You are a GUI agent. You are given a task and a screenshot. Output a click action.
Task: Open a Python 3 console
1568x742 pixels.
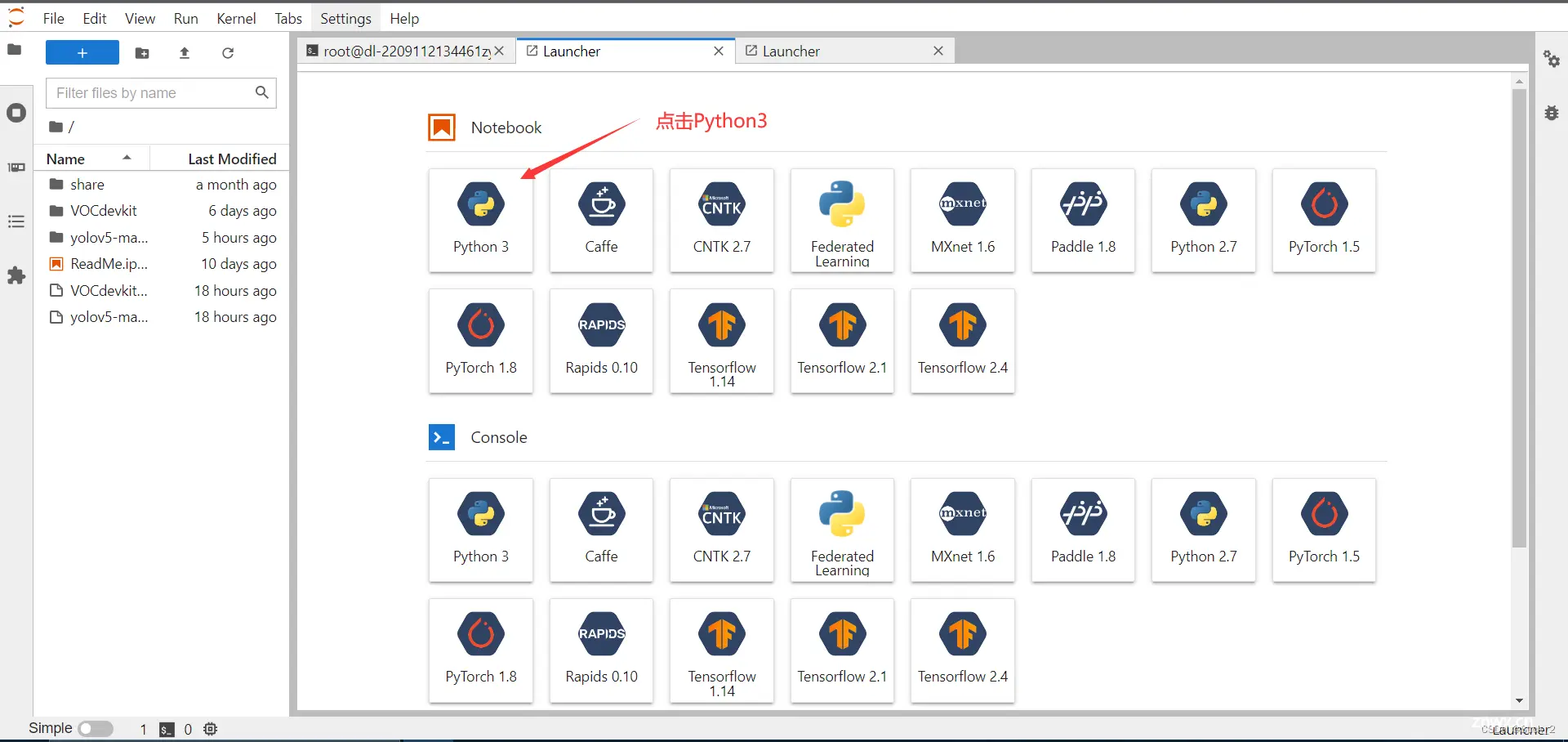[481, 530]
